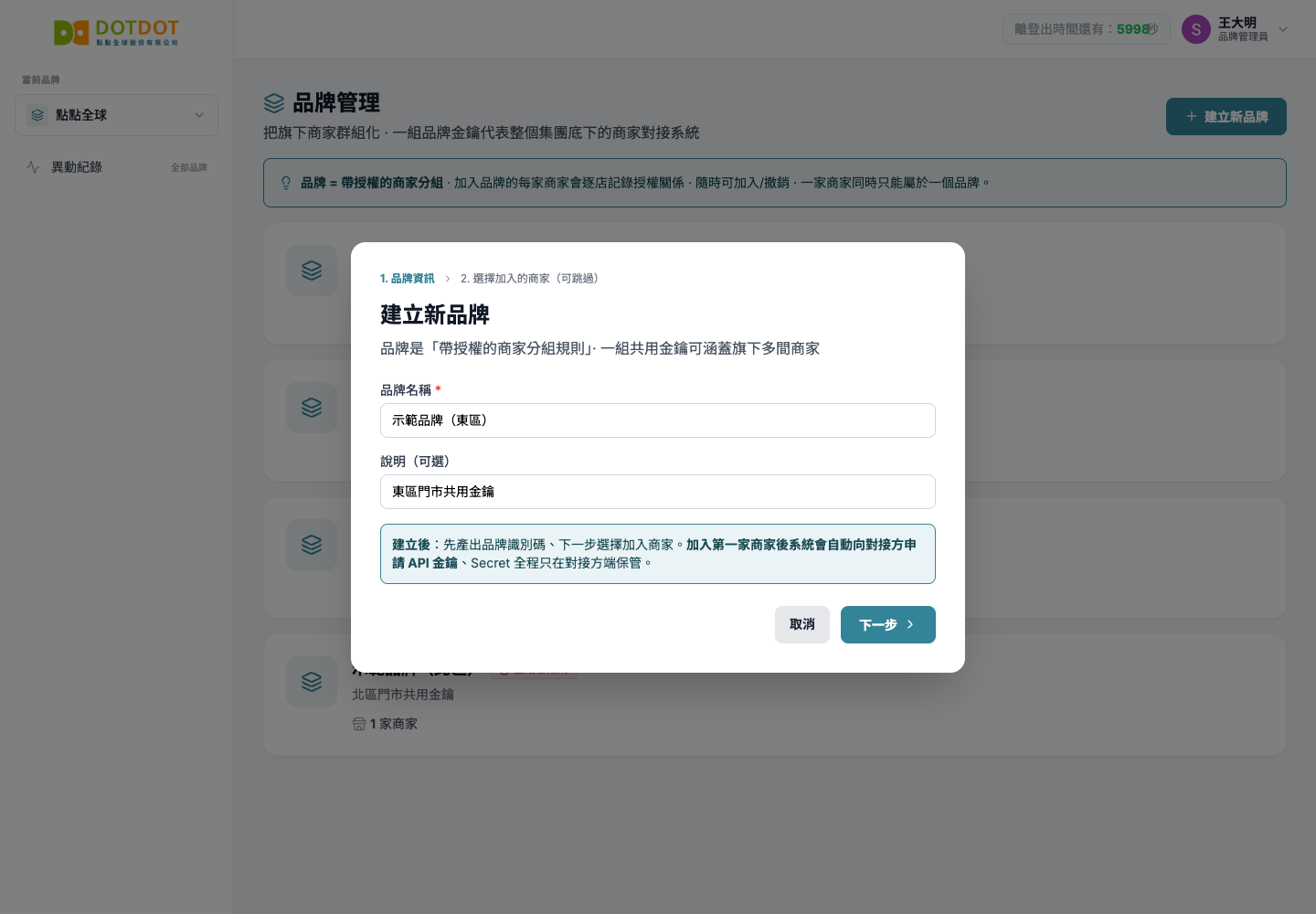
Task: Click the activity icon beside 異動紀錄
Action: (33, 167)
